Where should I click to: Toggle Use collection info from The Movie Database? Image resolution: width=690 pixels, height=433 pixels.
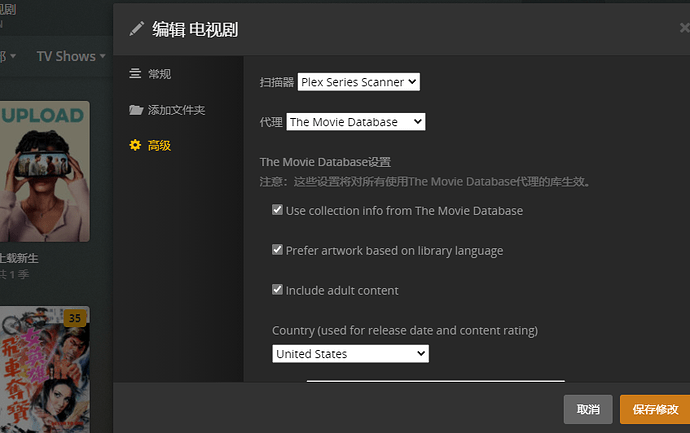pos(277,211)
